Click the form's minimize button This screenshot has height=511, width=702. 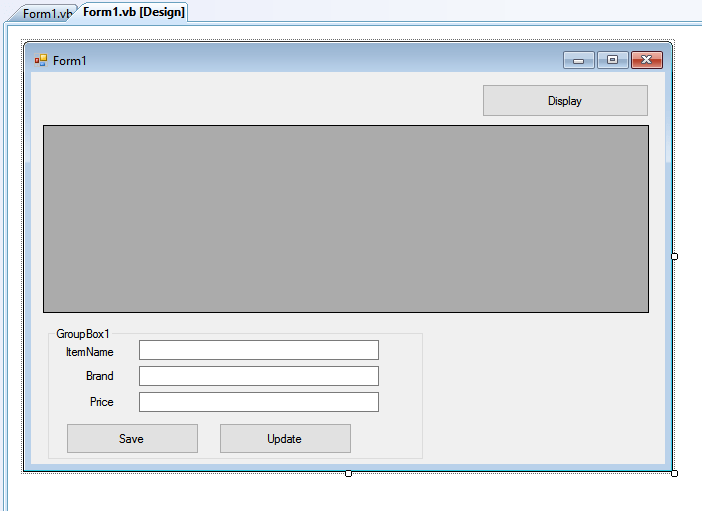point(579,60)
